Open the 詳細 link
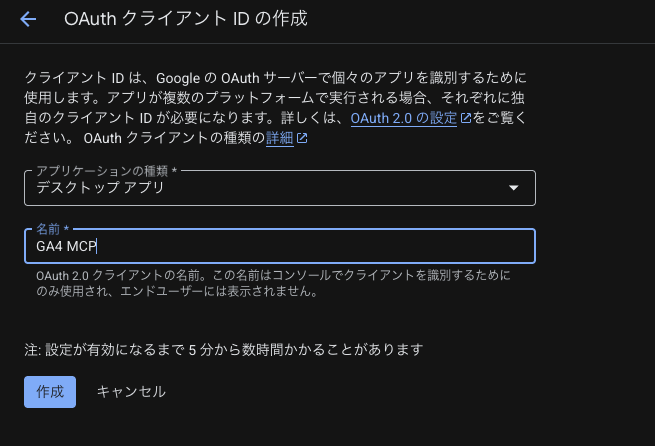This screenshot has width=655, height=446. click(x=279, y=138)
